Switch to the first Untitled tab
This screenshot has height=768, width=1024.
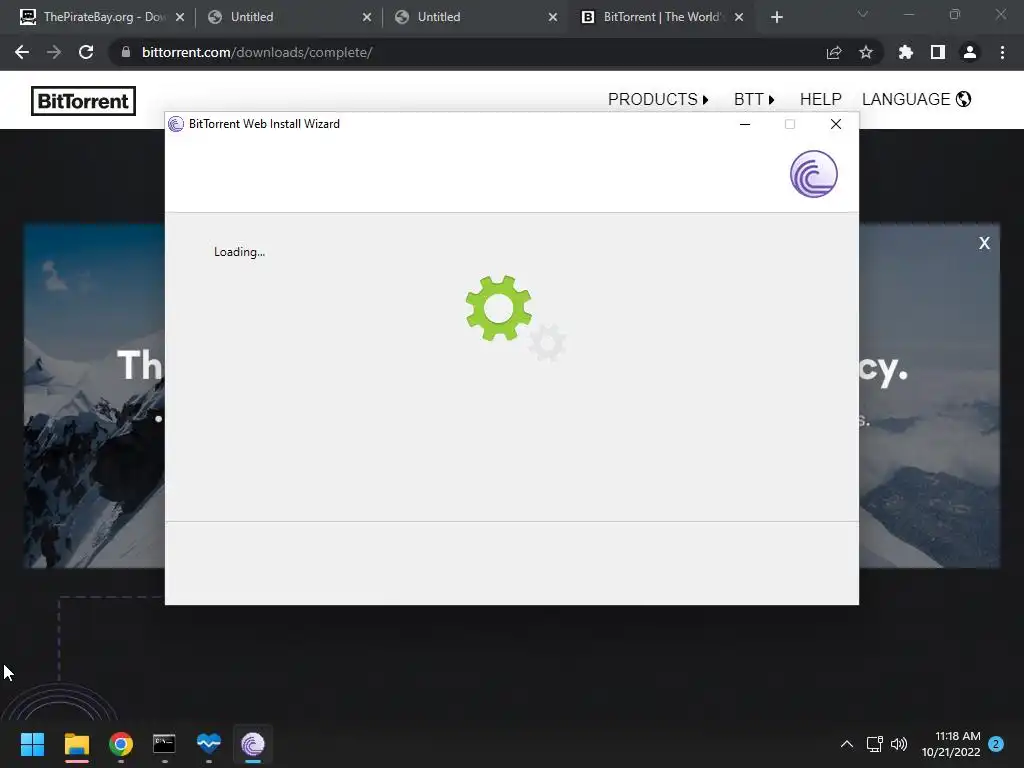coord(287,17)
